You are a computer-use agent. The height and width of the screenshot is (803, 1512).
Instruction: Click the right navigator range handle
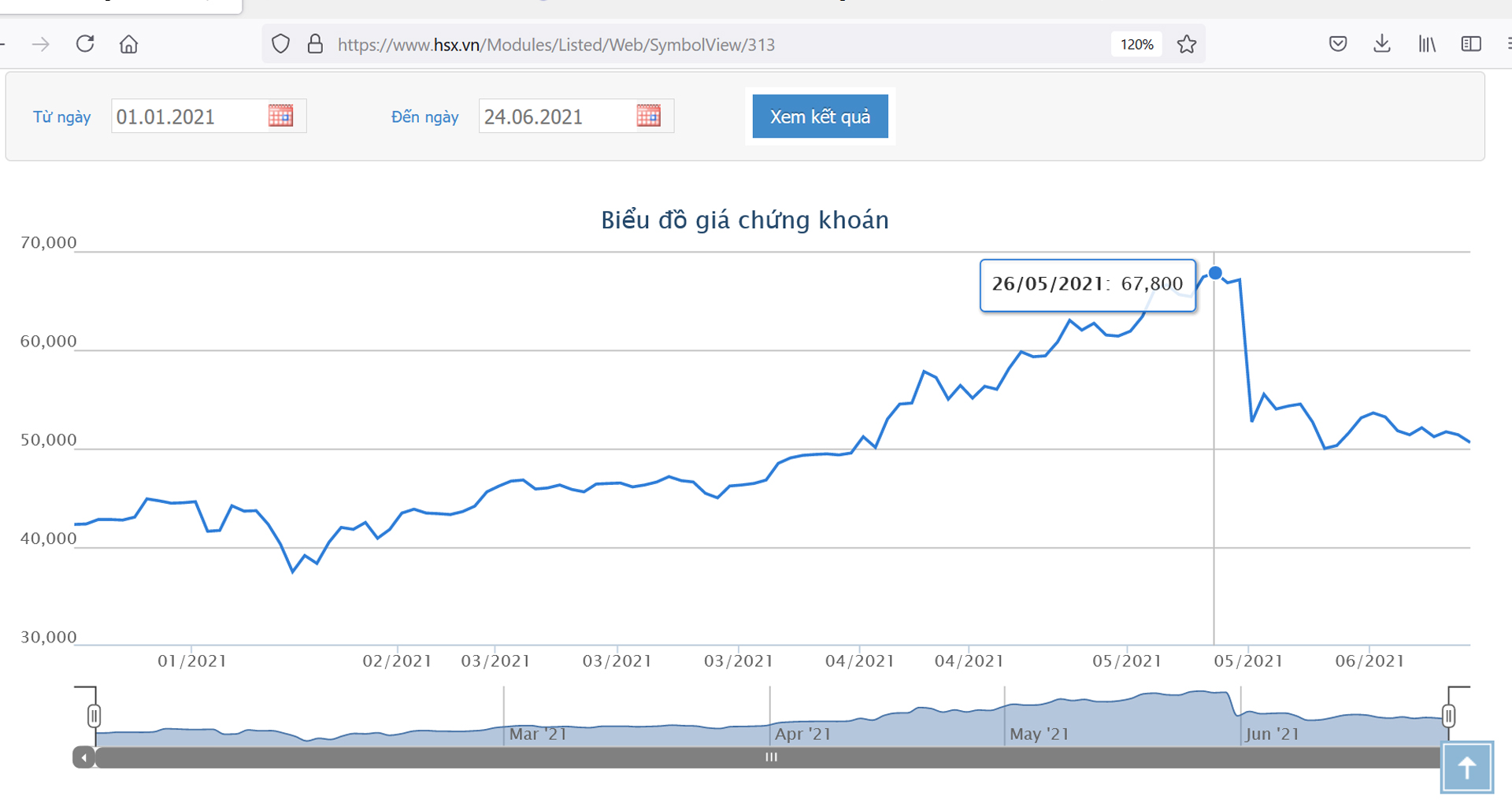(1448, 716)
